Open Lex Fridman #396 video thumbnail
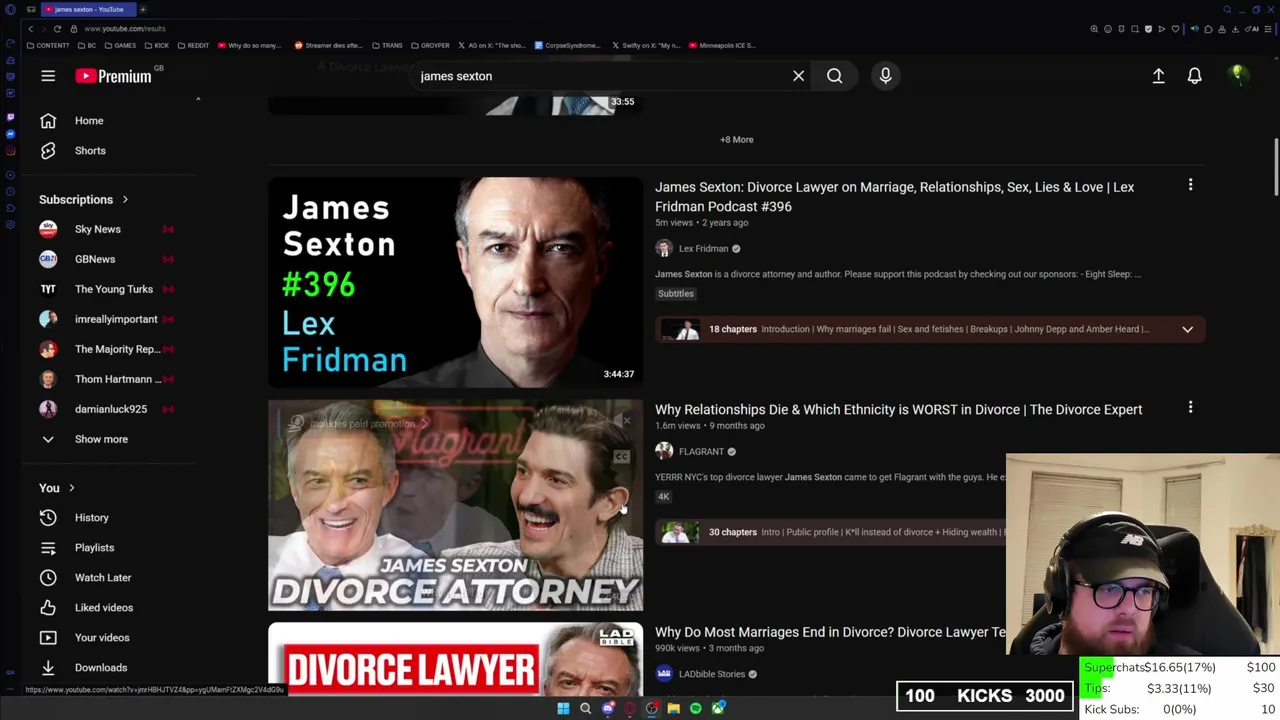The image size is (1280, 720). [x=455, y=282]
